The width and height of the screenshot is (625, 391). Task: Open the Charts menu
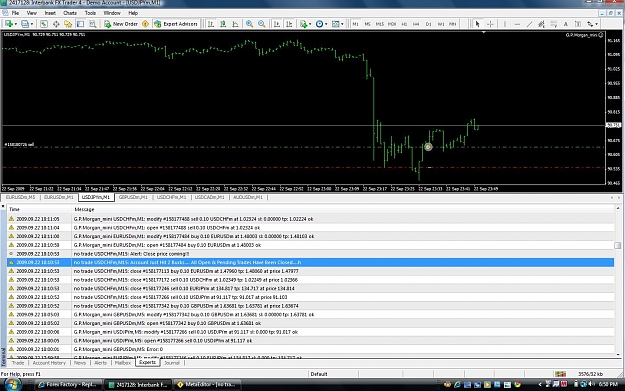pyautogui.click(x=70, y=13)
